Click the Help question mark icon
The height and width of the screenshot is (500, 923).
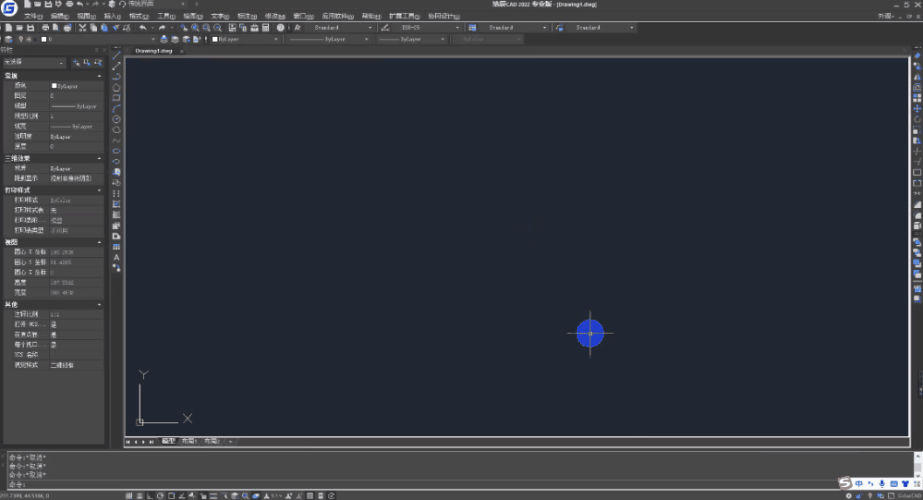pos(281,28)
